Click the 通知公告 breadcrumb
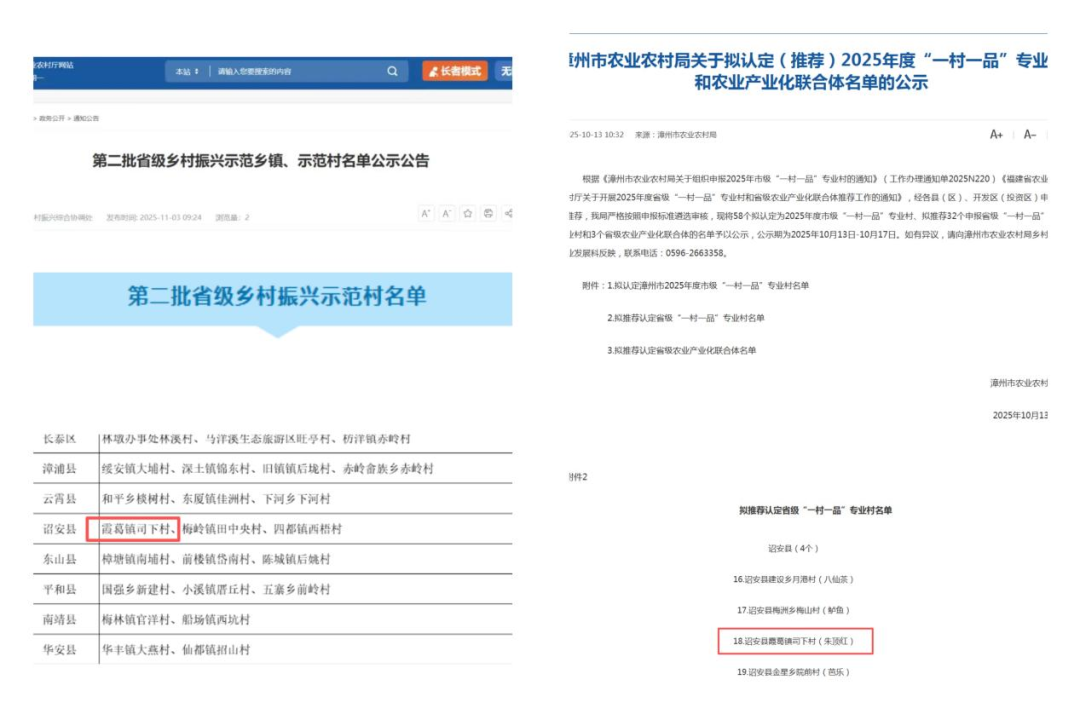Screen dimensions: 1080x720 86,119
